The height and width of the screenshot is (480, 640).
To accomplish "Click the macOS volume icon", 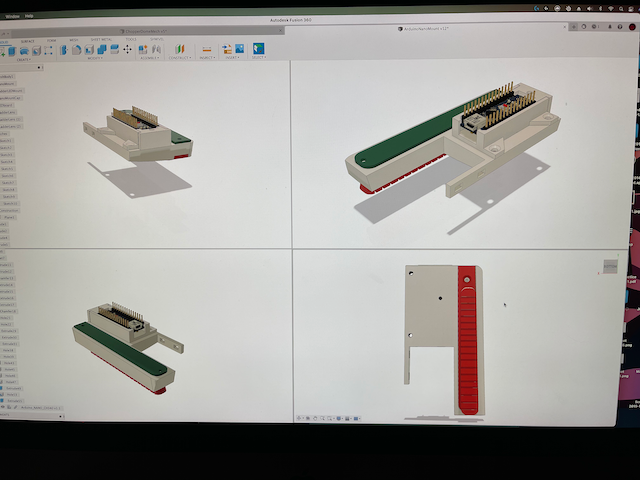I will point(589,9).
